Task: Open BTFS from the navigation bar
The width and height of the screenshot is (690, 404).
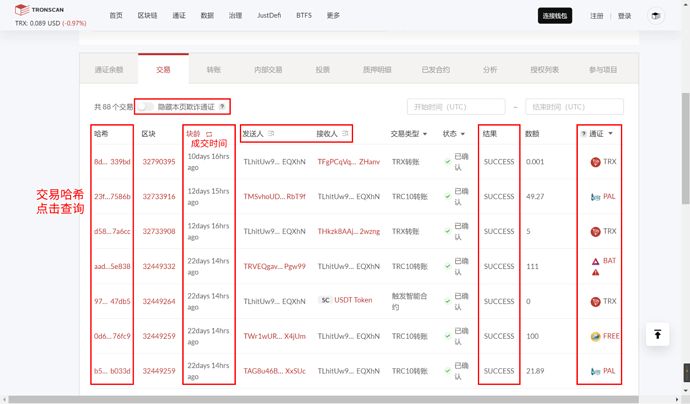Action: pyautogui.click(x=304, y=15)
